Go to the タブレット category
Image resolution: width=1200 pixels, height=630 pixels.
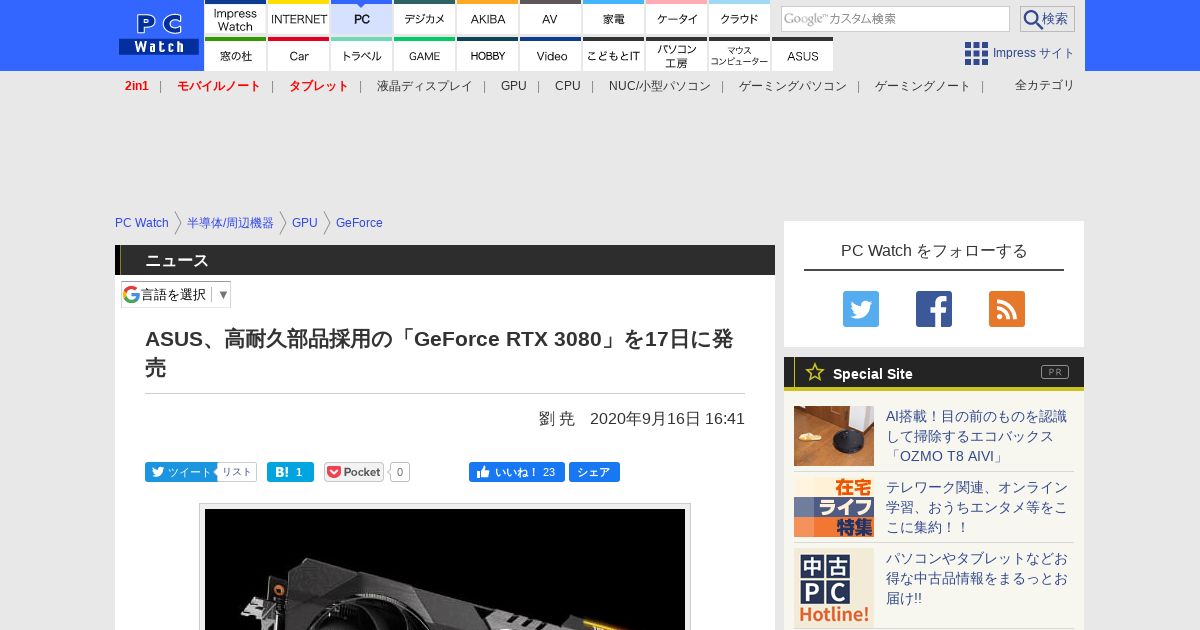[x=319, y=86]
